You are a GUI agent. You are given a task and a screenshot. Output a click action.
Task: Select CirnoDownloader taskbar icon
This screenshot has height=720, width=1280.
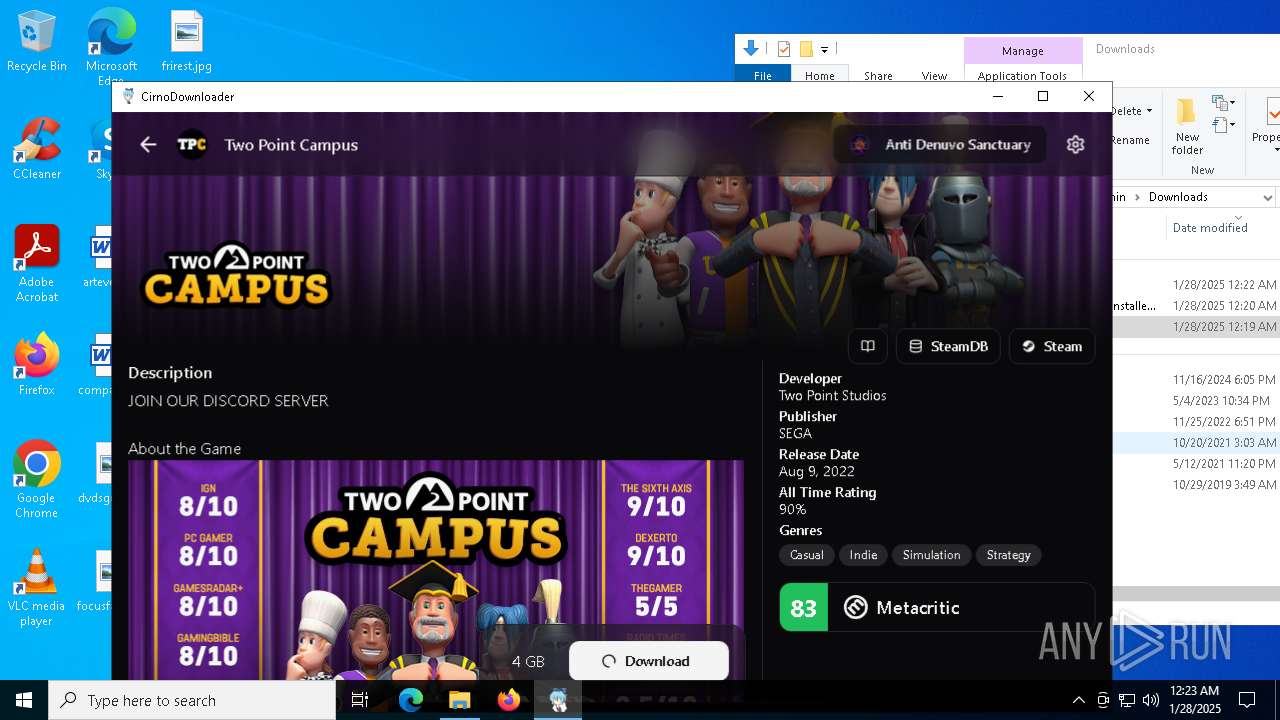[558, 700]
